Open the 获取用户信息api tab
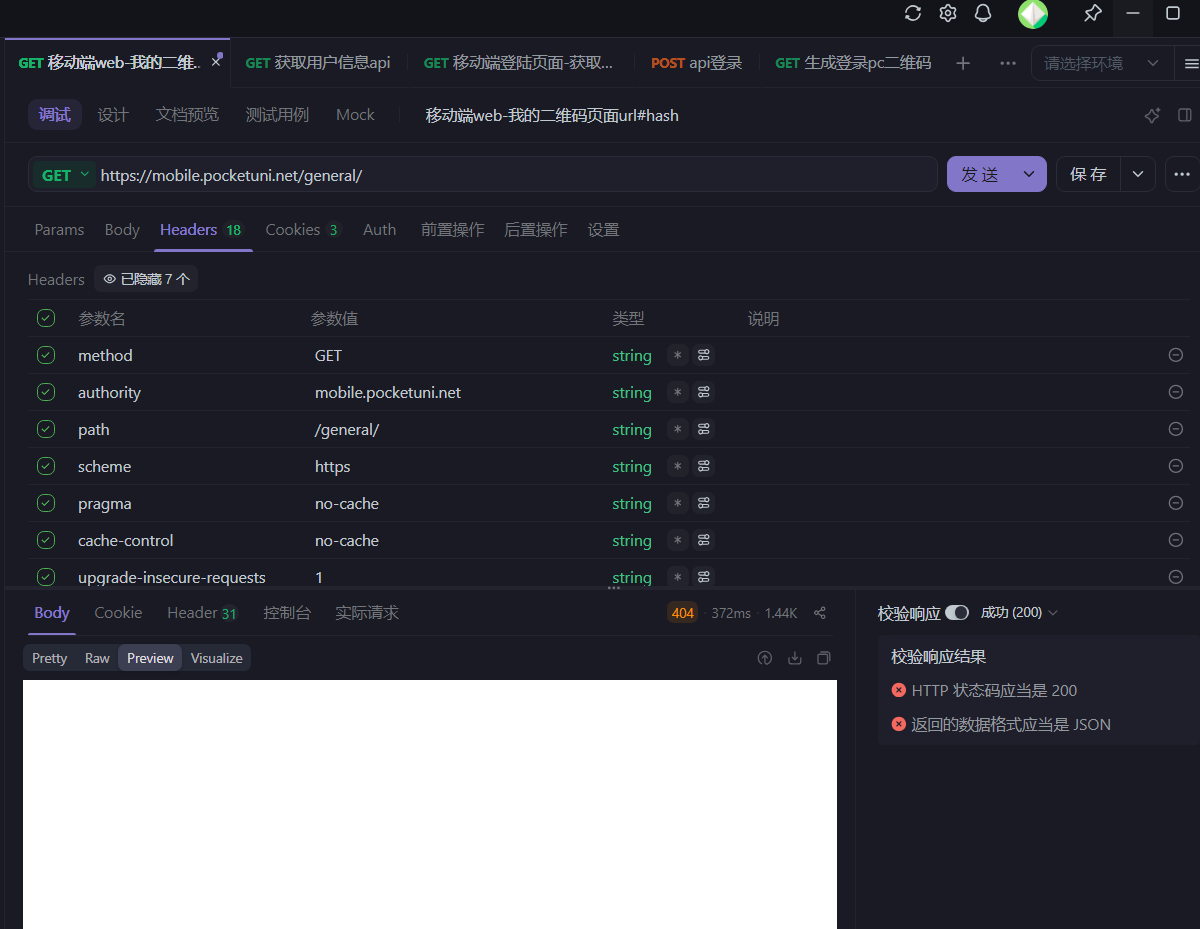Image resolution: width=1200 pixels, height=929 pixels. click(318, 63)
